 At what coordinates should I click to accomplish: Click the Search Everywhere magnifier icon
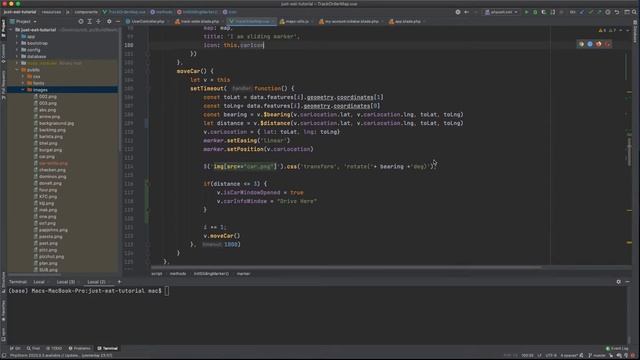click(x=635, y=12)
